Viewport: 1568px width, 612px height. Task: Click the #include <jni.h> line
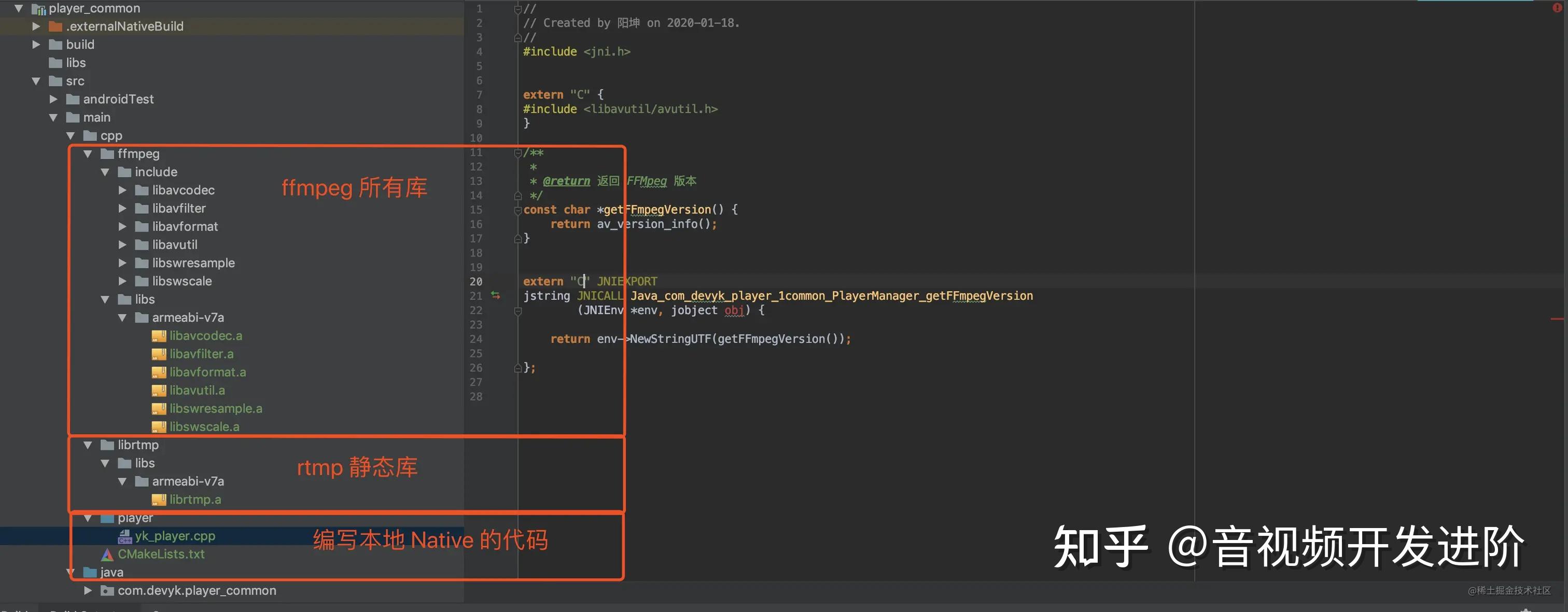click(577, 52)
